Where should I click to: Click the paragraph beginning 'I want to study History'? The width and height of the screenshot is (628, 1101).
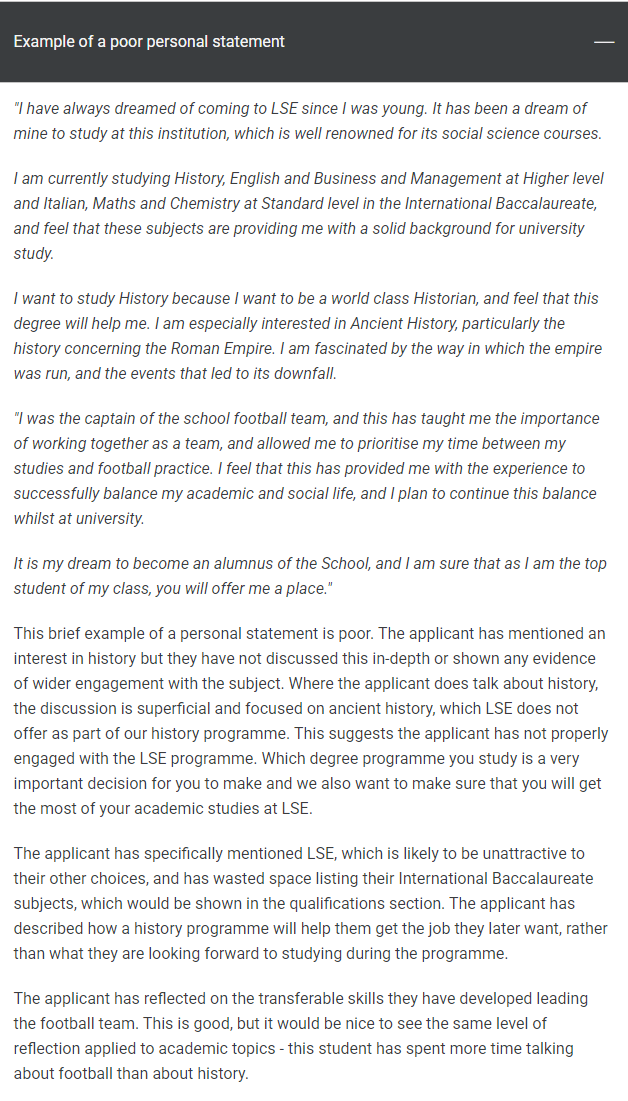308,336
